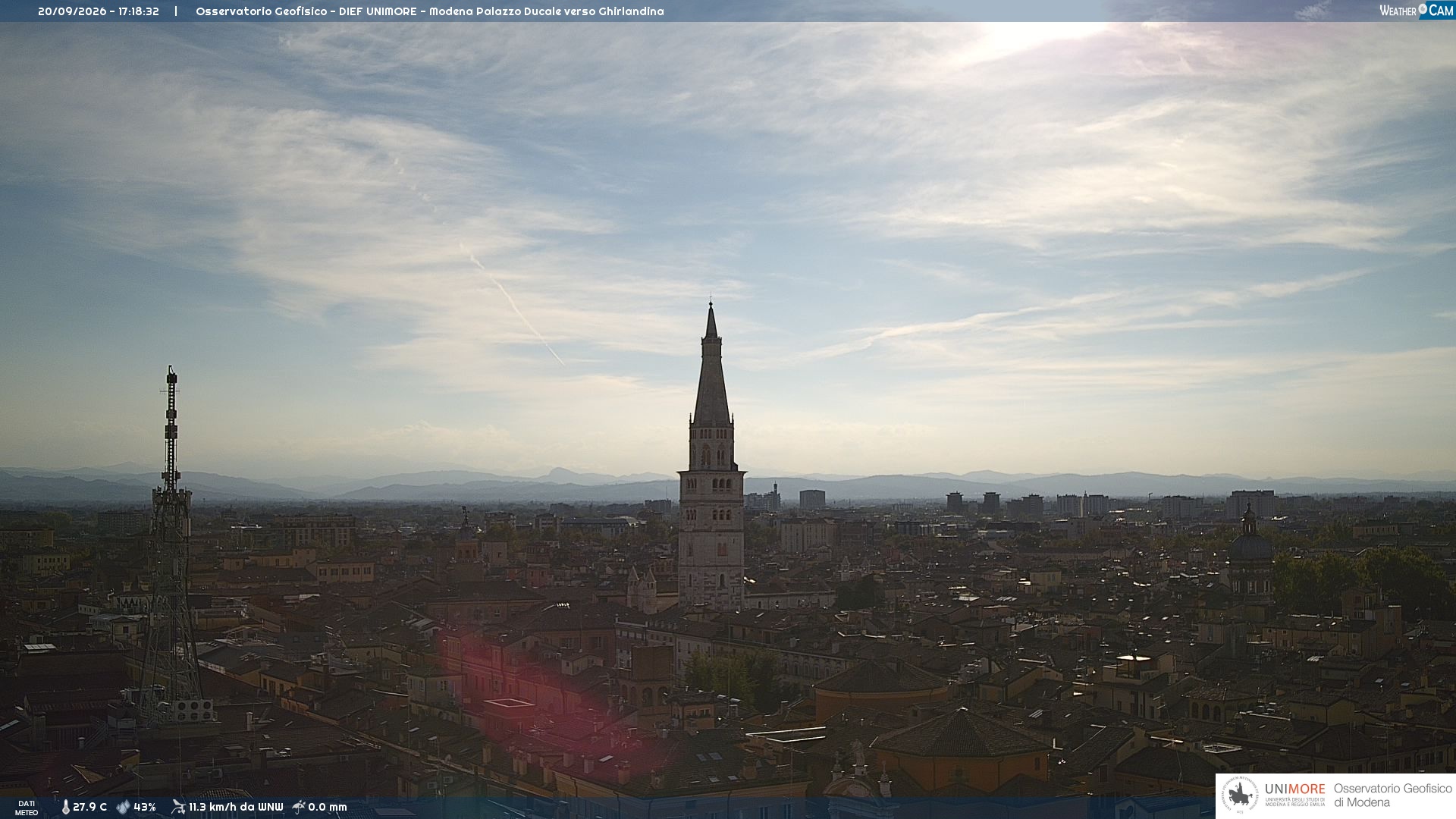Click the 0.0 mm rainfall value
The image size is (1456, 819).
328,807
